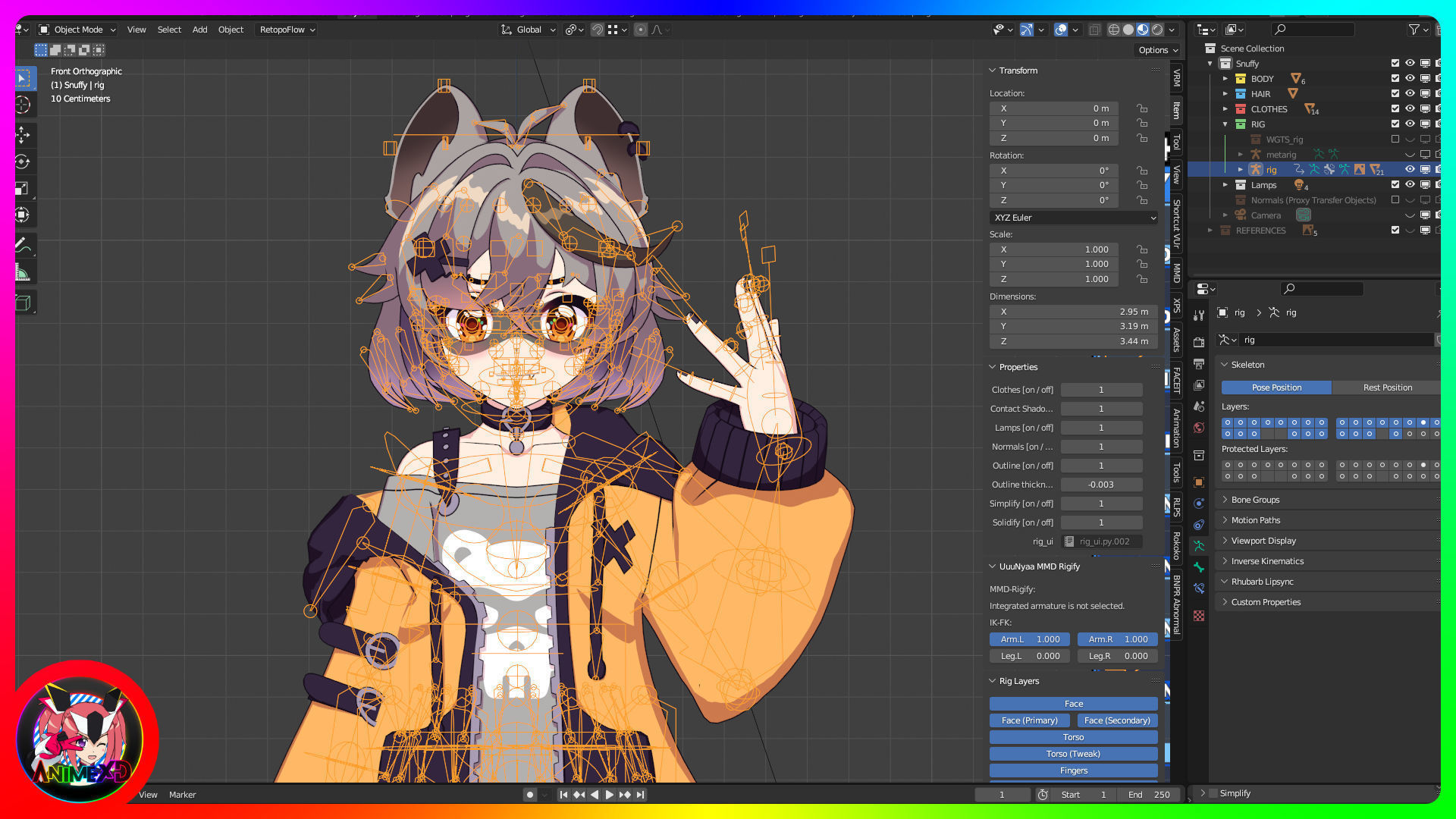
Task: Expand the BODY collection
Action: pyautogui.click(x=1225, y=79)
